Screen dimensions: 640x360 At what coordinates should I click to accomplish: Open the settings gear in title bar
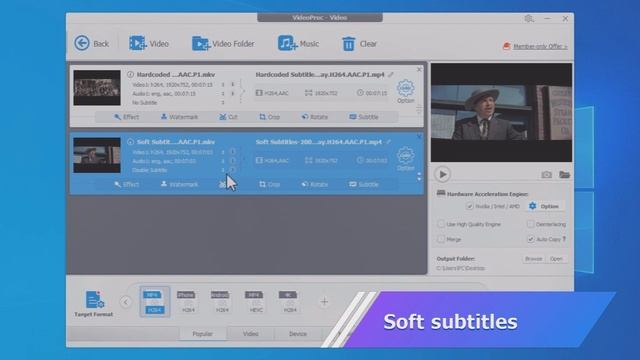pyautogui.click(x=529, y=18)
